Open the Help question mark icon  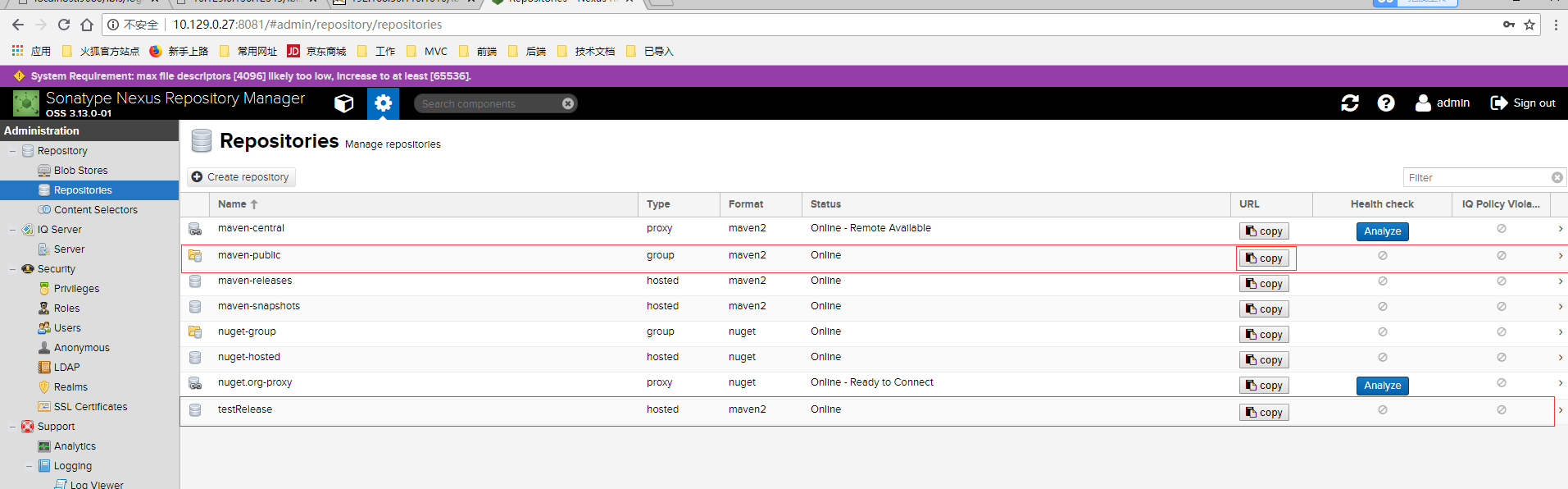pyautogui.click(x=1386, y=103)
